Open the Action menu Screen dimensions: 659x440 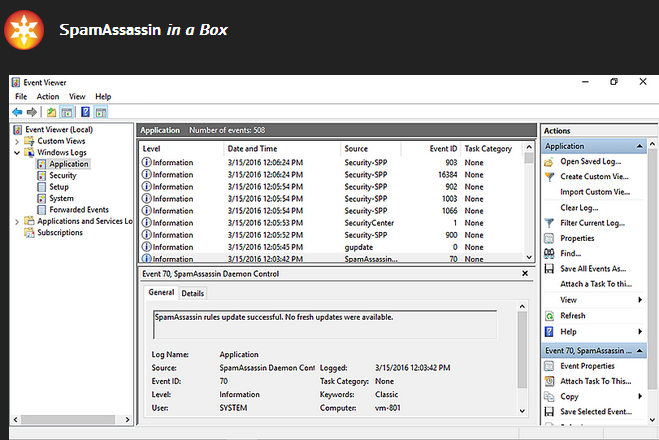[x=47, y=97]
